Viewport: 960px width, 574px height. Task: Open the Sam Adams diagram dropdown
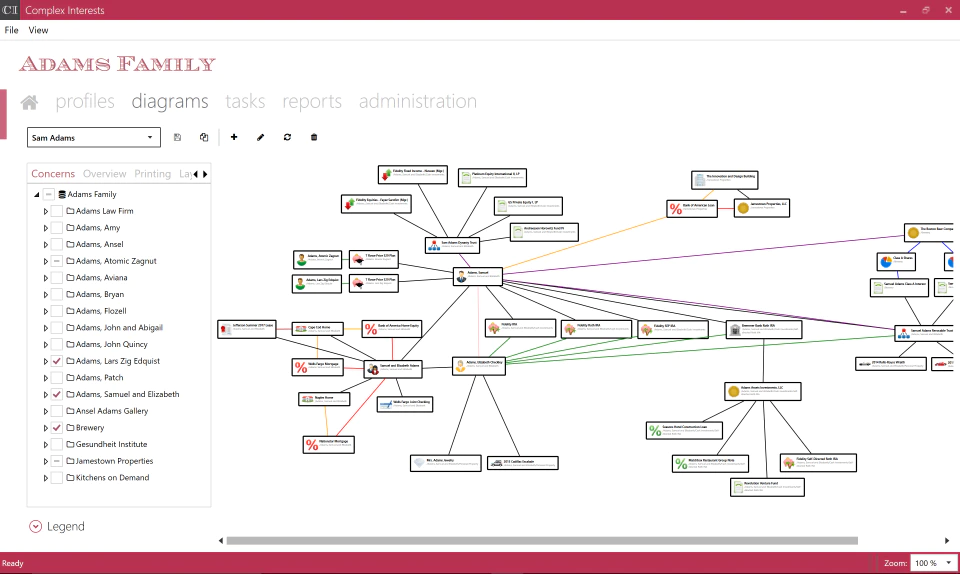[94, 138]
